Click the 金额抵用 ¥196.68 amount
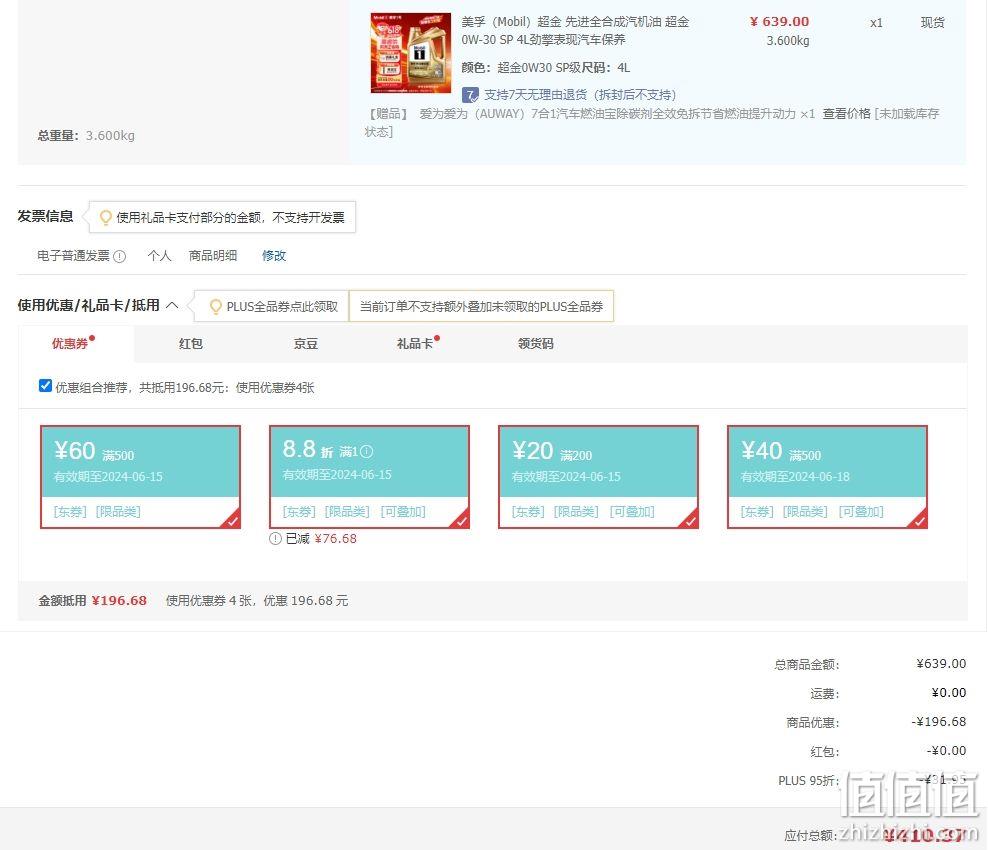The height and width of the screenshot is (850, 988). click(119, 600)
